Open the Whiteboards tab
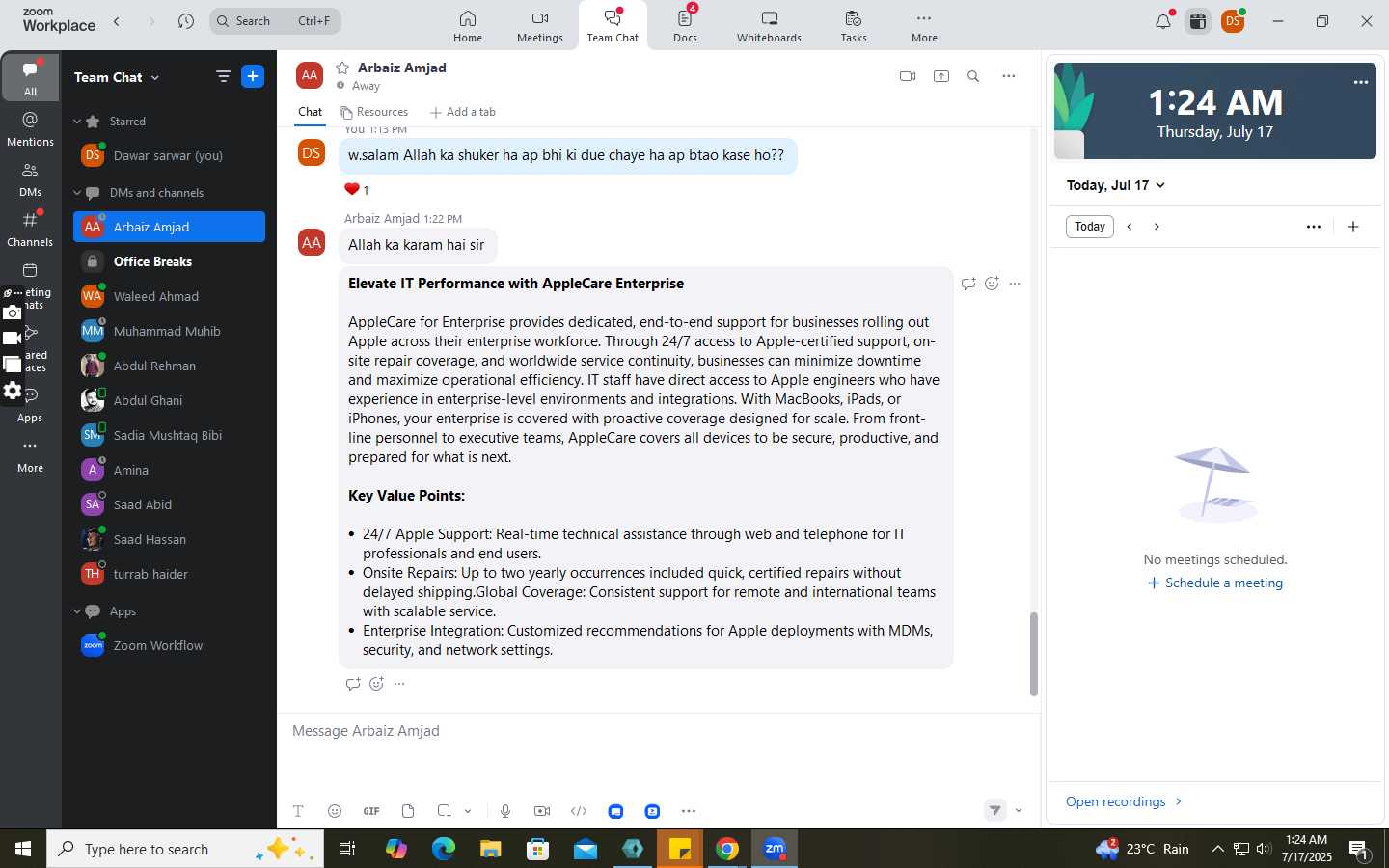1389x868 pixels. pyautogui.click(x=769, y=26)
